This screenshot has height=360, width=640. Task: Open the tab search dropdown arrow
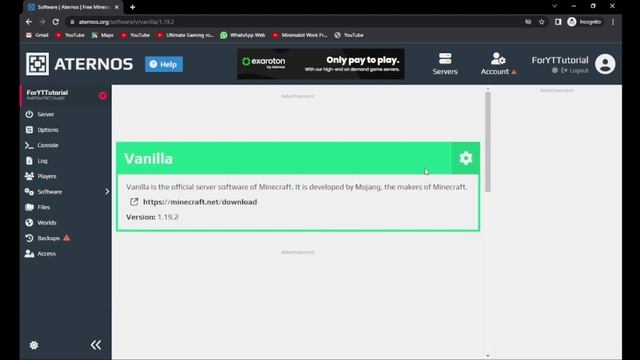pyautogui.click(x=555, y=6)
